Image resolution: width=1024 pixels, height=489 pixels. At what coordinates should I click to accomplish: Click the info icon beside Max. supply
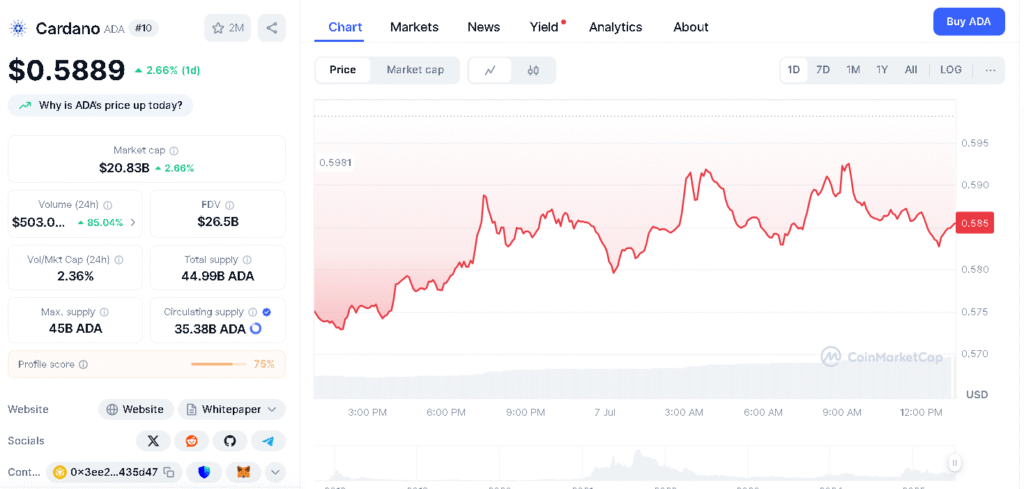coord(104,312)
